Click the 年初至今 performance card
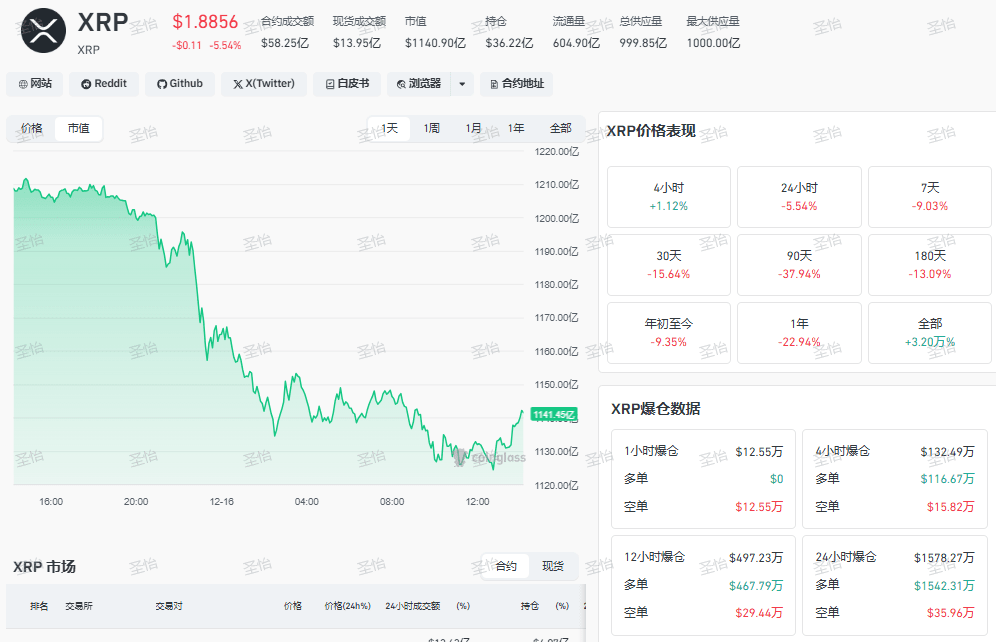Image resolution: width=996 pixels, height=642 pixels. (x=669, y=333)
